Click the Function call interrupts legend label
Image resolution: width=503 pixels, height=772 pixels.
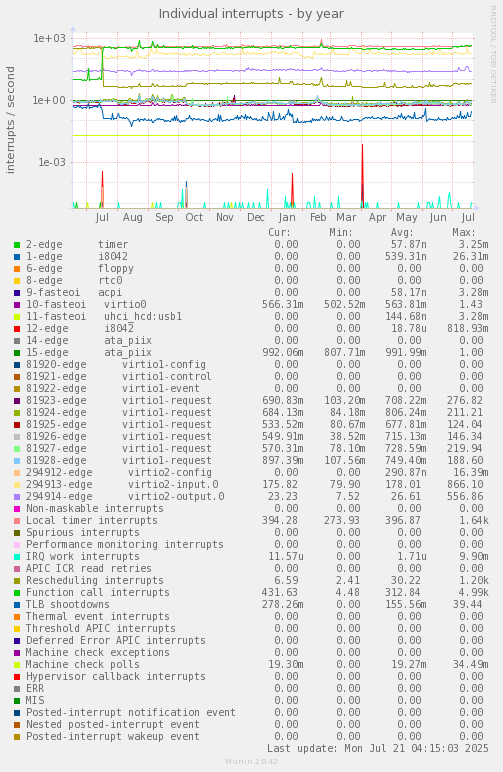tap(97, 592)
